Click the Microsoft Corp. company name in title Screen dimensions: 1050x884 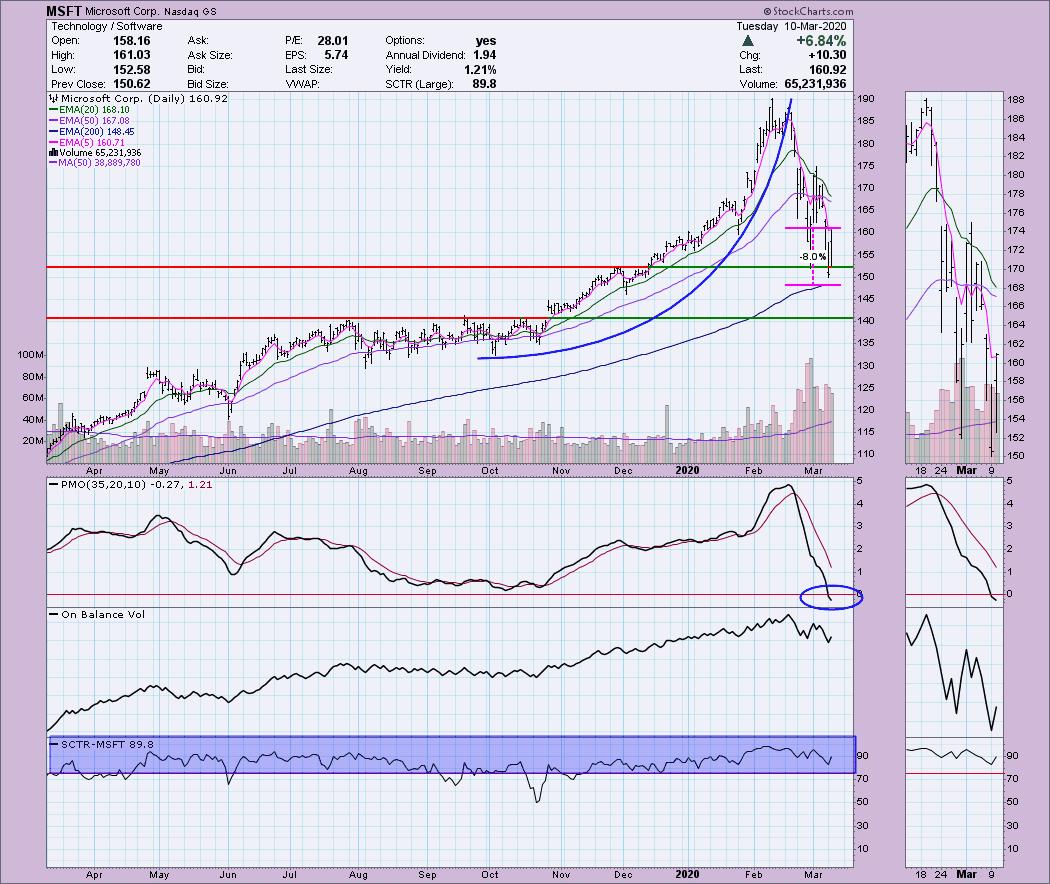[x=123, y=11]
